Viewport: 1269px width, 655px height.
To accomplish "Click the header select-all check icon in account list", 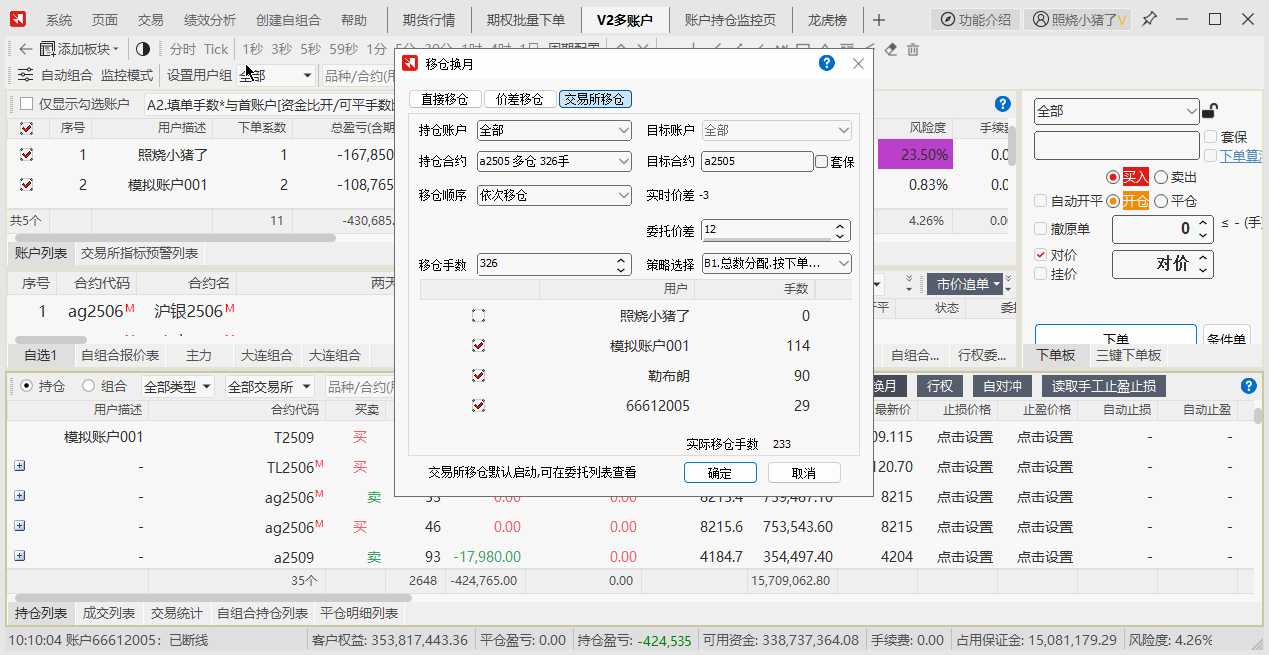I will click(26, 128).
